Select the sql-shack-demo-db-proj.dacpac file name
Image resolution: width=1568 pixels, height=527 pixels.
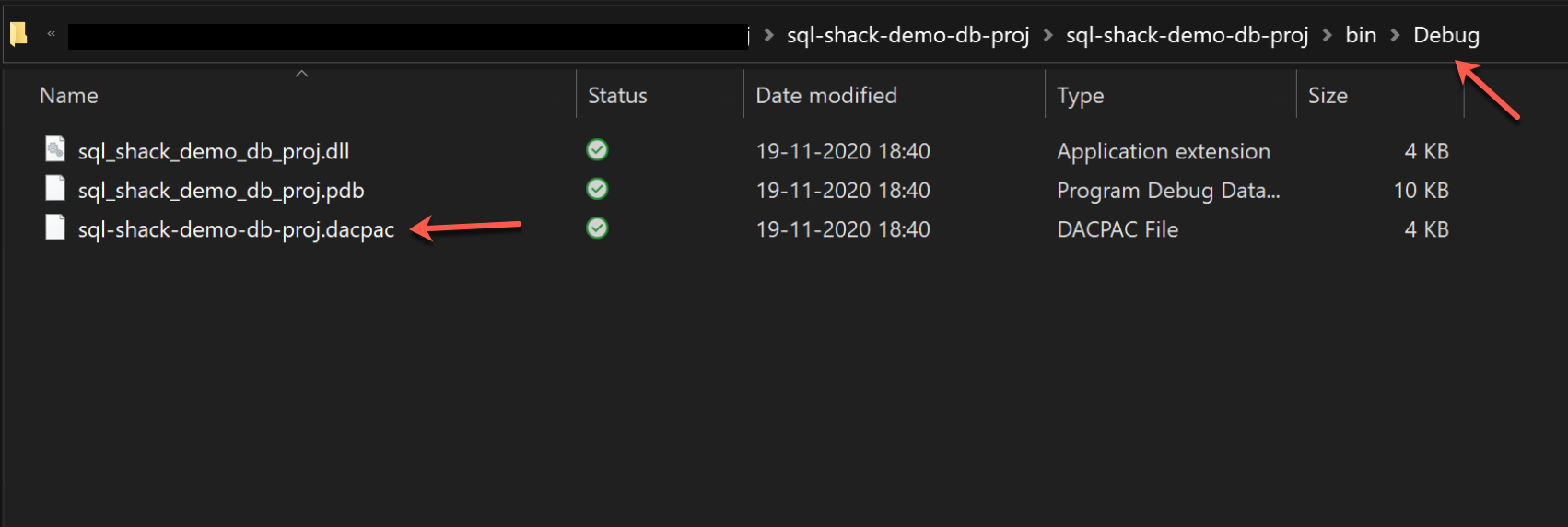(x=236, y=229)
